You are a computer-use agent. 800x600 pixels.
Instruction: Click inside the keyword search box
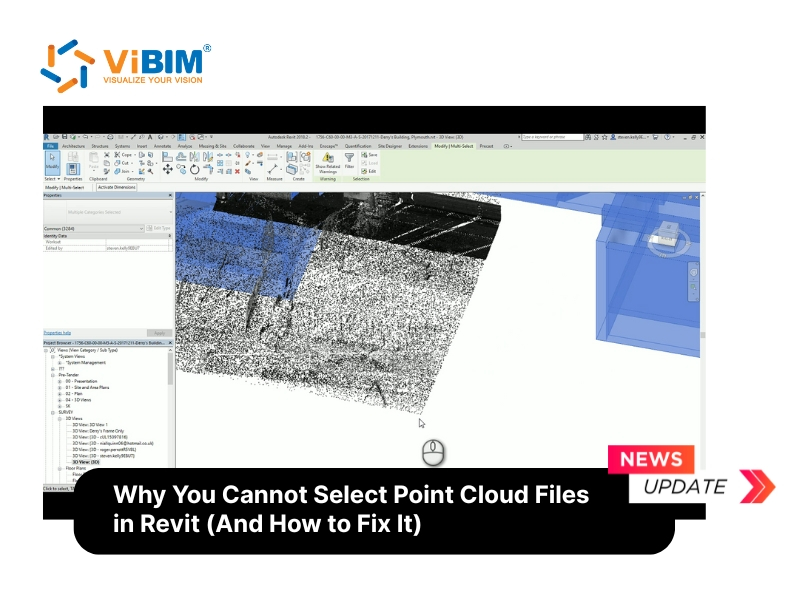(553, 135)
